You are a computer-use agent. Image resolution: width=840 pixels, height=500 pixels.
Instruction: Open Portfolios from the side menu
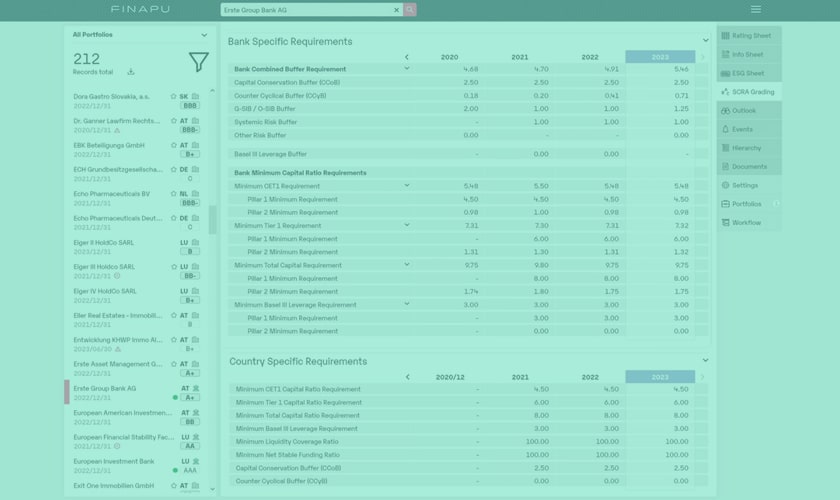pyautogui.click(x=749, y=204)
